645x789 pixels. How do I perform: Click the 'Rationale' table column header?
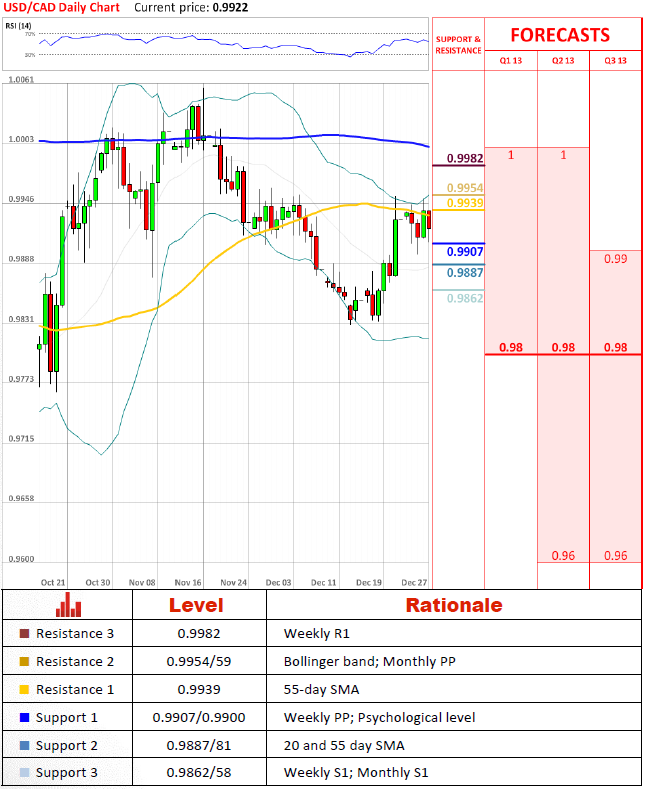pos(454,605)
